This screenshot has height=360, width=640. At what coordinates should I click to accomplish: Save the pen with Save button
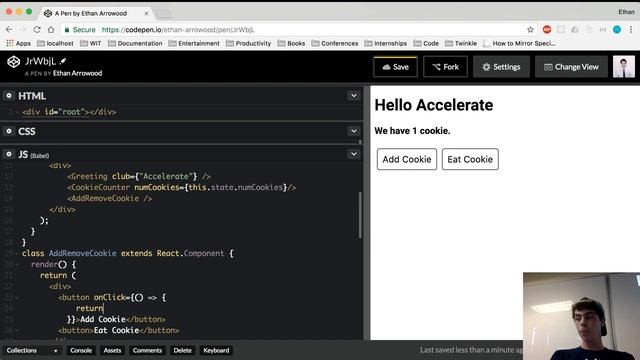point(395,67)
